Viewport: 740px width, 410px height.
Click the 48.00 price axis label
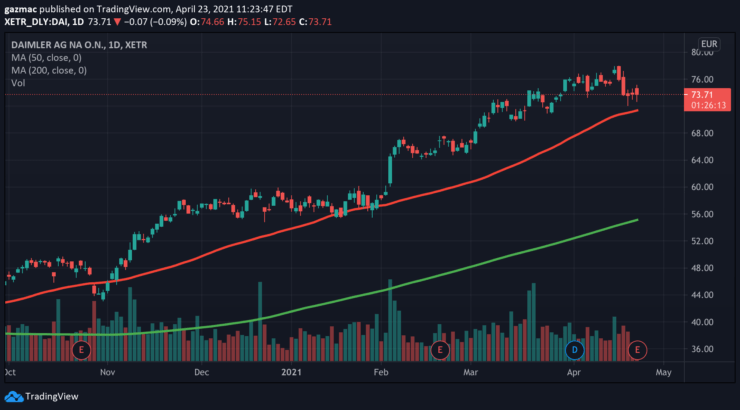pos(702,268)
